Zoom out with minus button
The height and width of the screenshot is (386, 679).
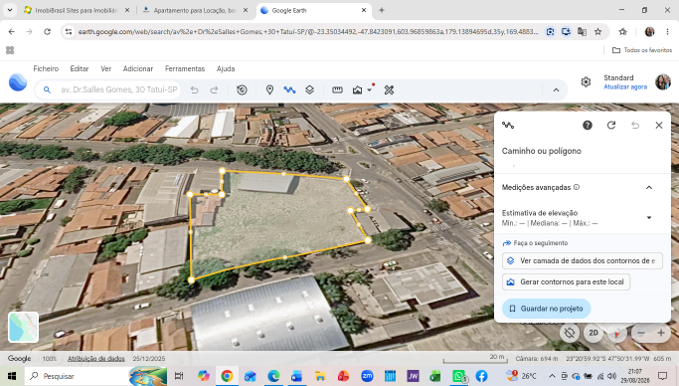(x=641, y=333)
